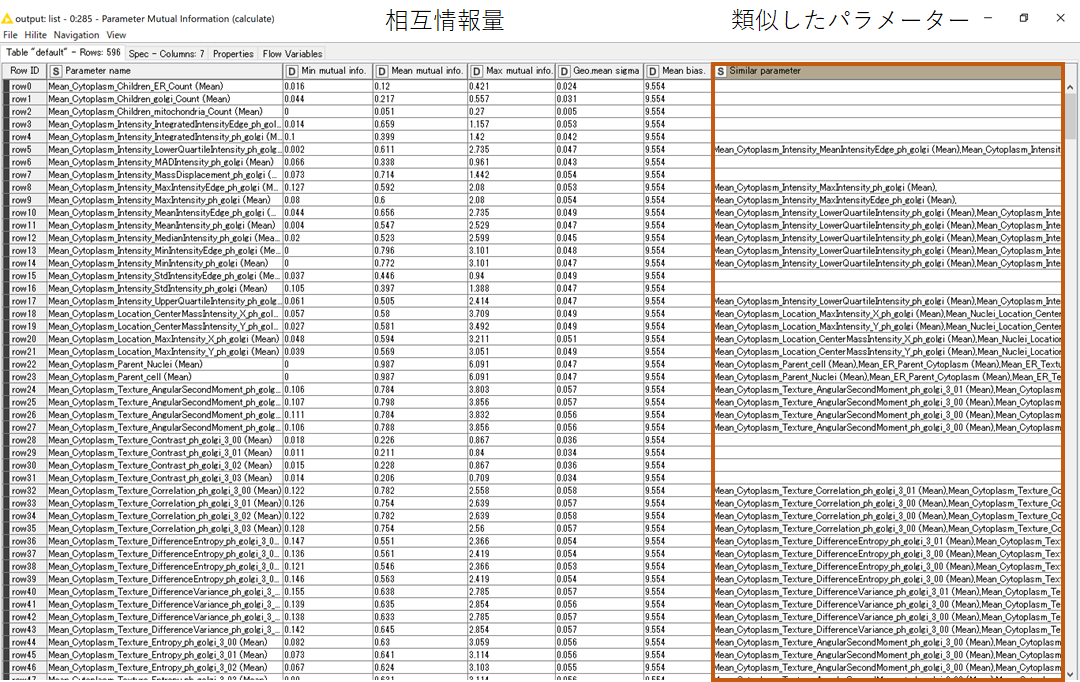Click the Geo.mean sigma column header
This screenshot has width=1080, height=682.
[x=599, y=71]
